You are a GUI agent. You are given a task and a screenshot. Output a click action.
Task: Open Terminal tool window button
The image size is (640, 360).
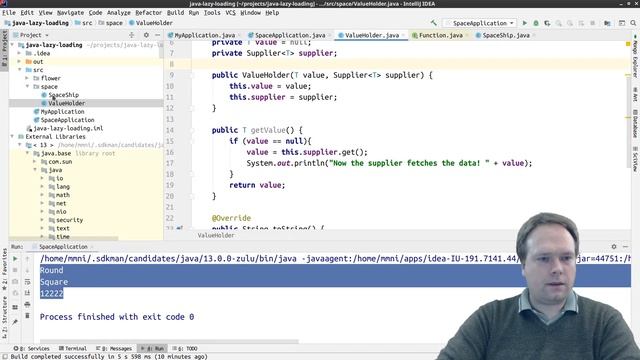[73, 349]
